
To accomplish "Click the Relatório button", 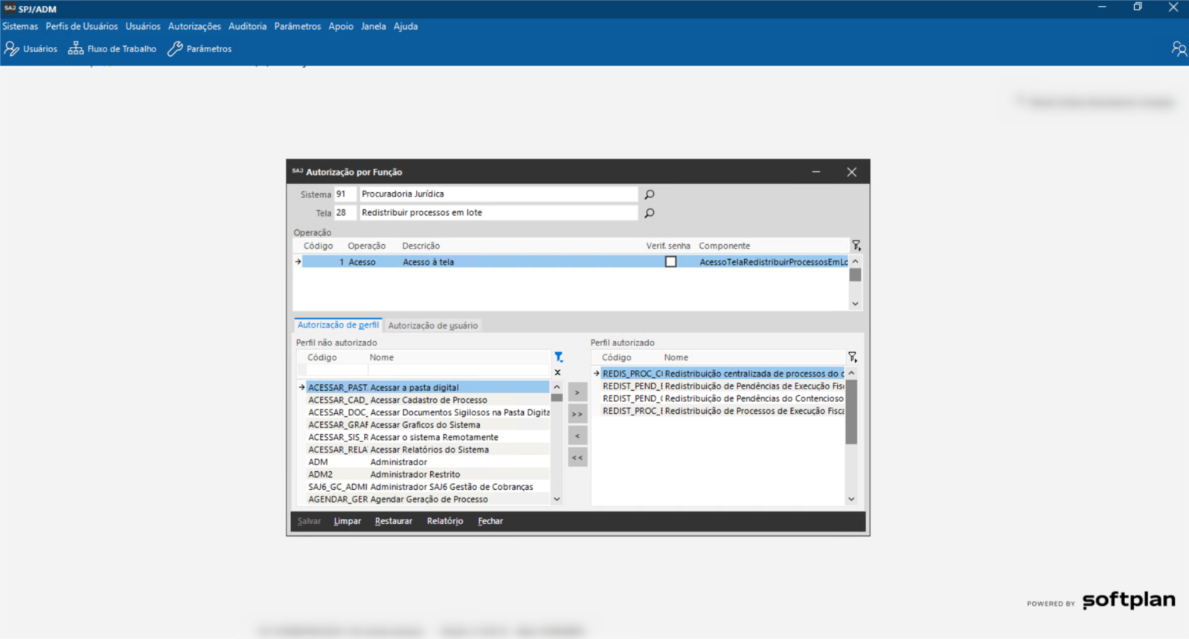I will click(444, 521).
